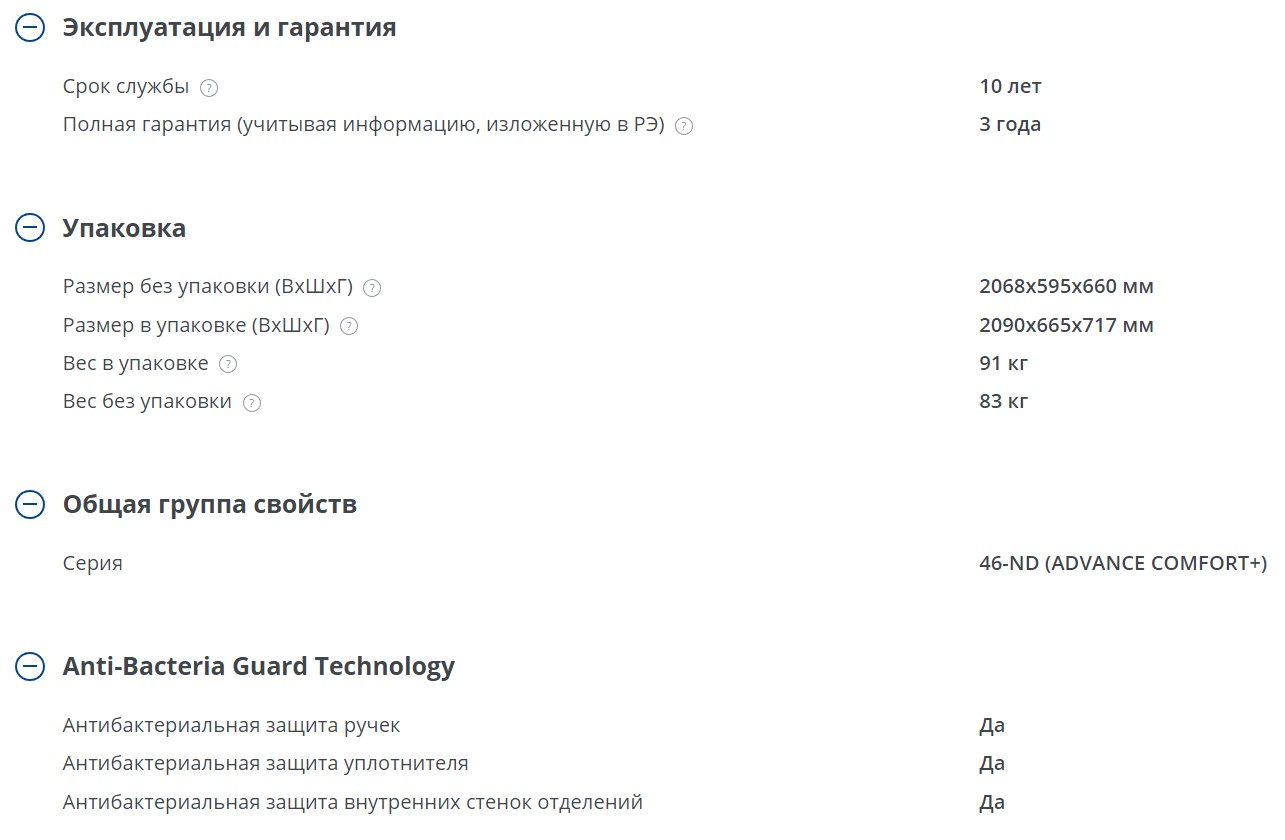Click the Эксплуатация и гарантия heading
Image resolution: width=1285 pixels, height=840 pixels.
(x=229, y=27)
